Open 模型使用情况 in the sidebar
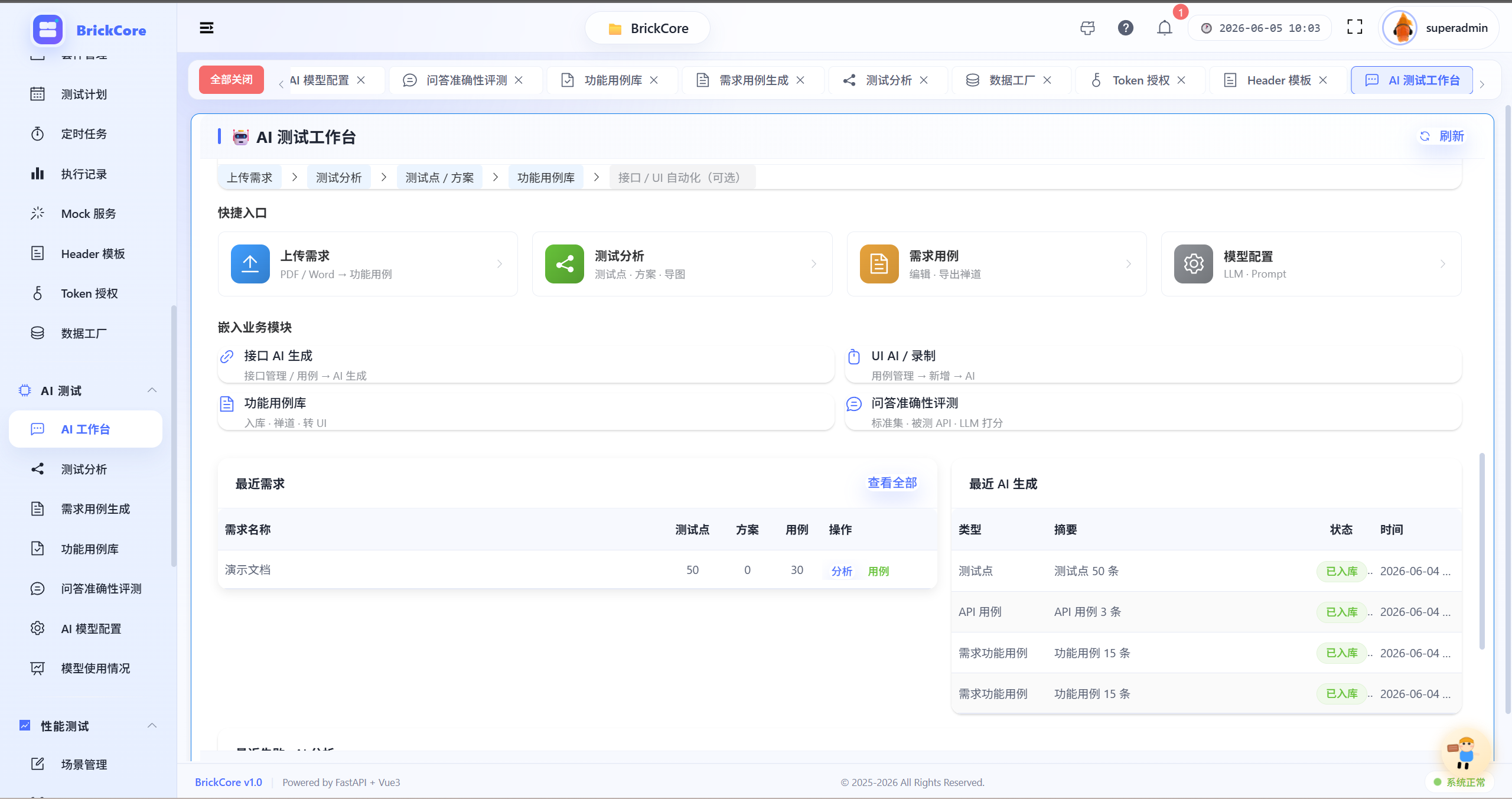Screen dimensions: 1512x799 (x=86, y=668)
